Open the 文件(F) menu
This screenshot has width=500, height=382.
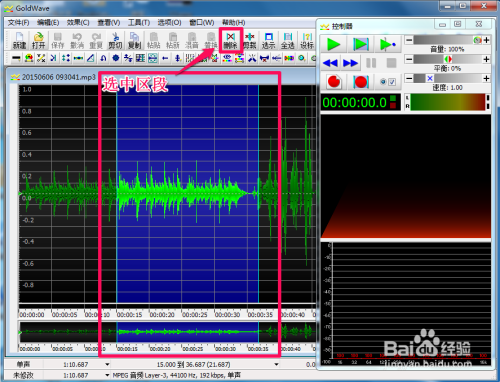pos(18,22)
